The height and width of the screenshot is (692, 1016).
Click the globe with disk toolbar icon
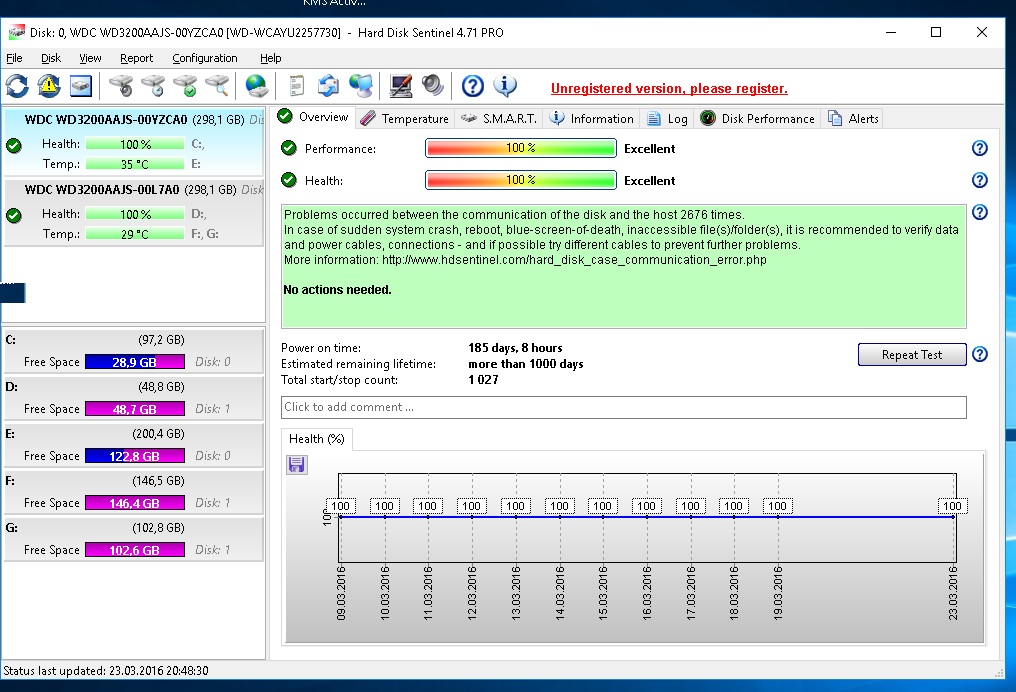(x=257, y=86)
